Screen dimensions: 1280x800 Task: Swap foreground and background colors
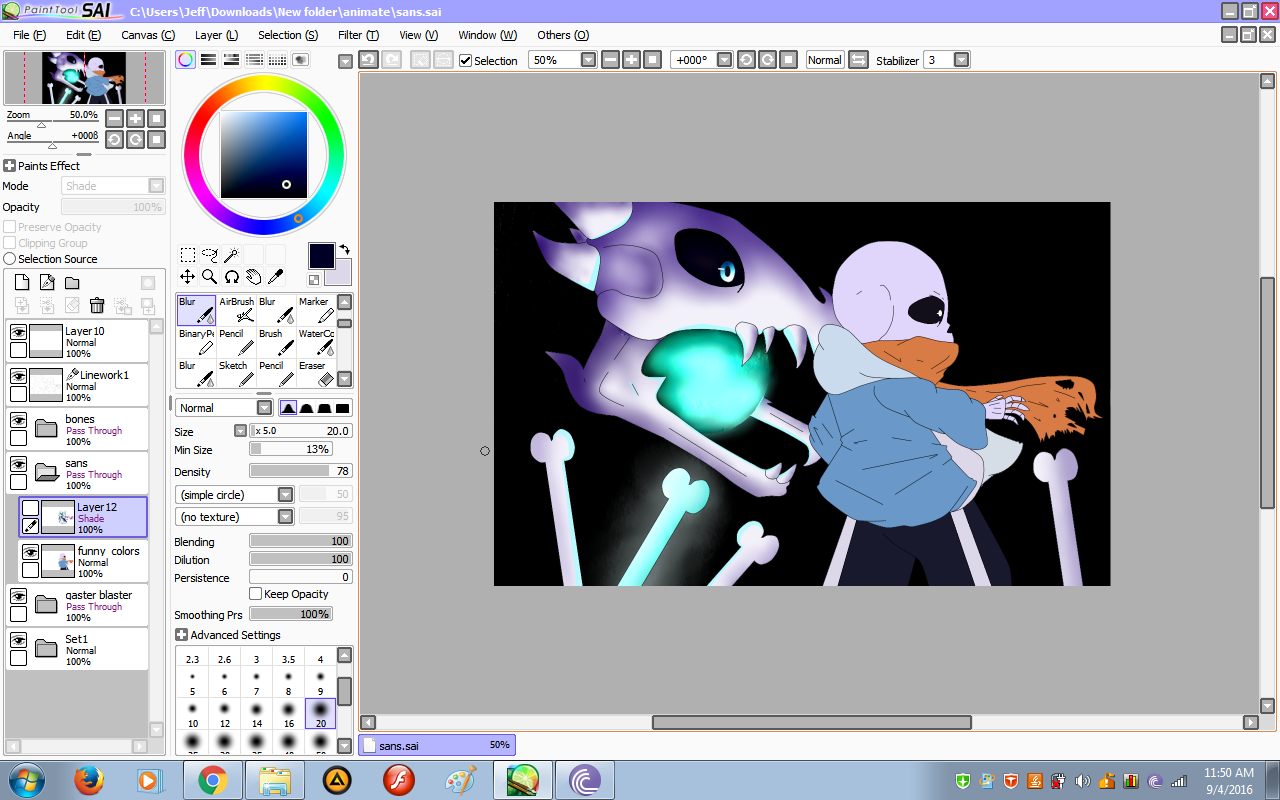pyautogui.click(x=345, y=249)
